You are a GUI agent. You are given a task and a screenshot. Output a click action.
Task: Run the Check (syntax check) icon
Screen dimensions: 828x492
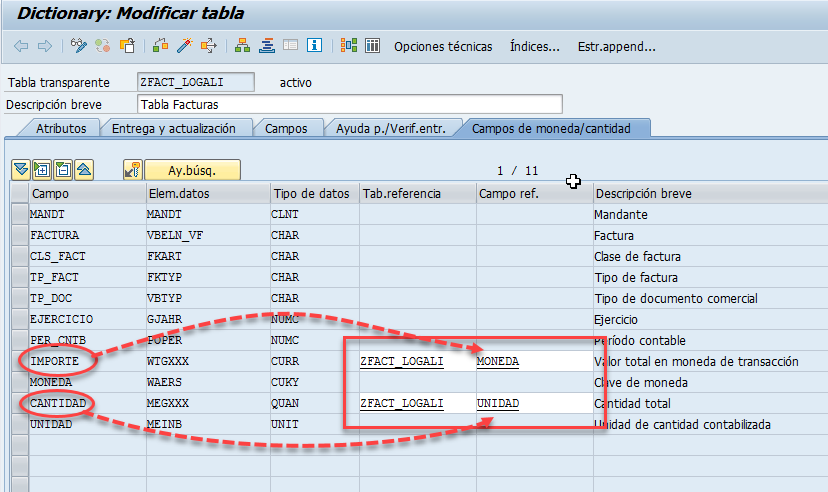pyautogui.click(x=161, y=45)
